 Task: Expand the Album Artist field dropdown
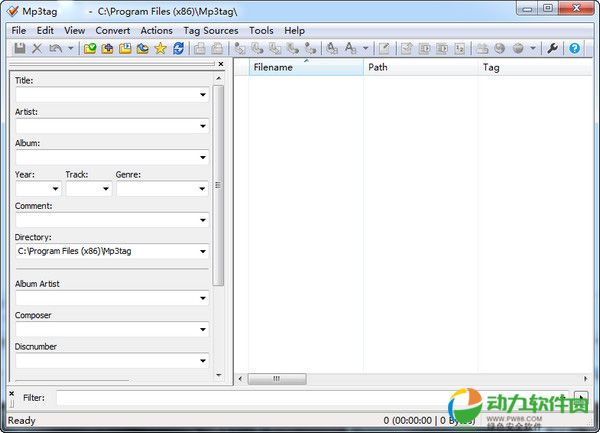pos(203,298)
